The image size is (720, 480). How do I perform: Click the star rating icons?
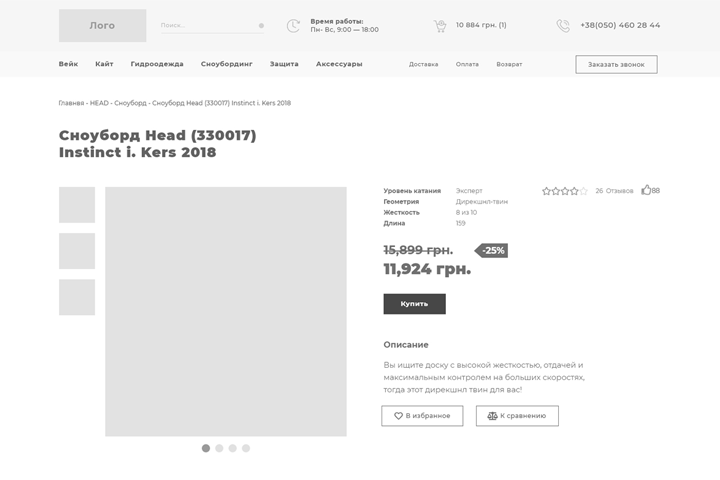tap(565, 191)
